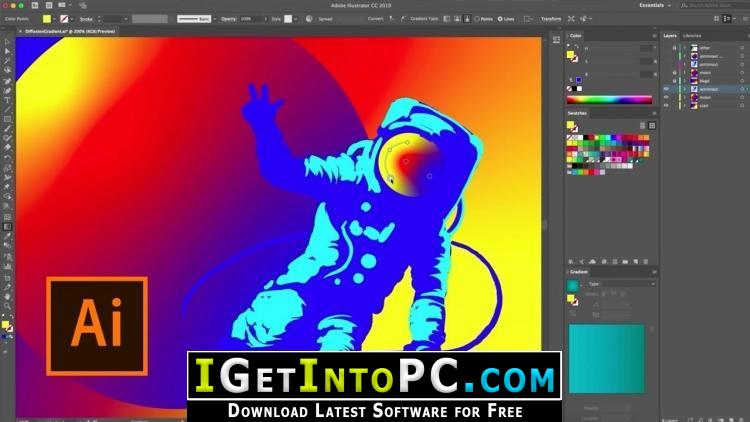
Task: Select the Rectangle tool
Action: pyautogui.click(x=7, y=119)
